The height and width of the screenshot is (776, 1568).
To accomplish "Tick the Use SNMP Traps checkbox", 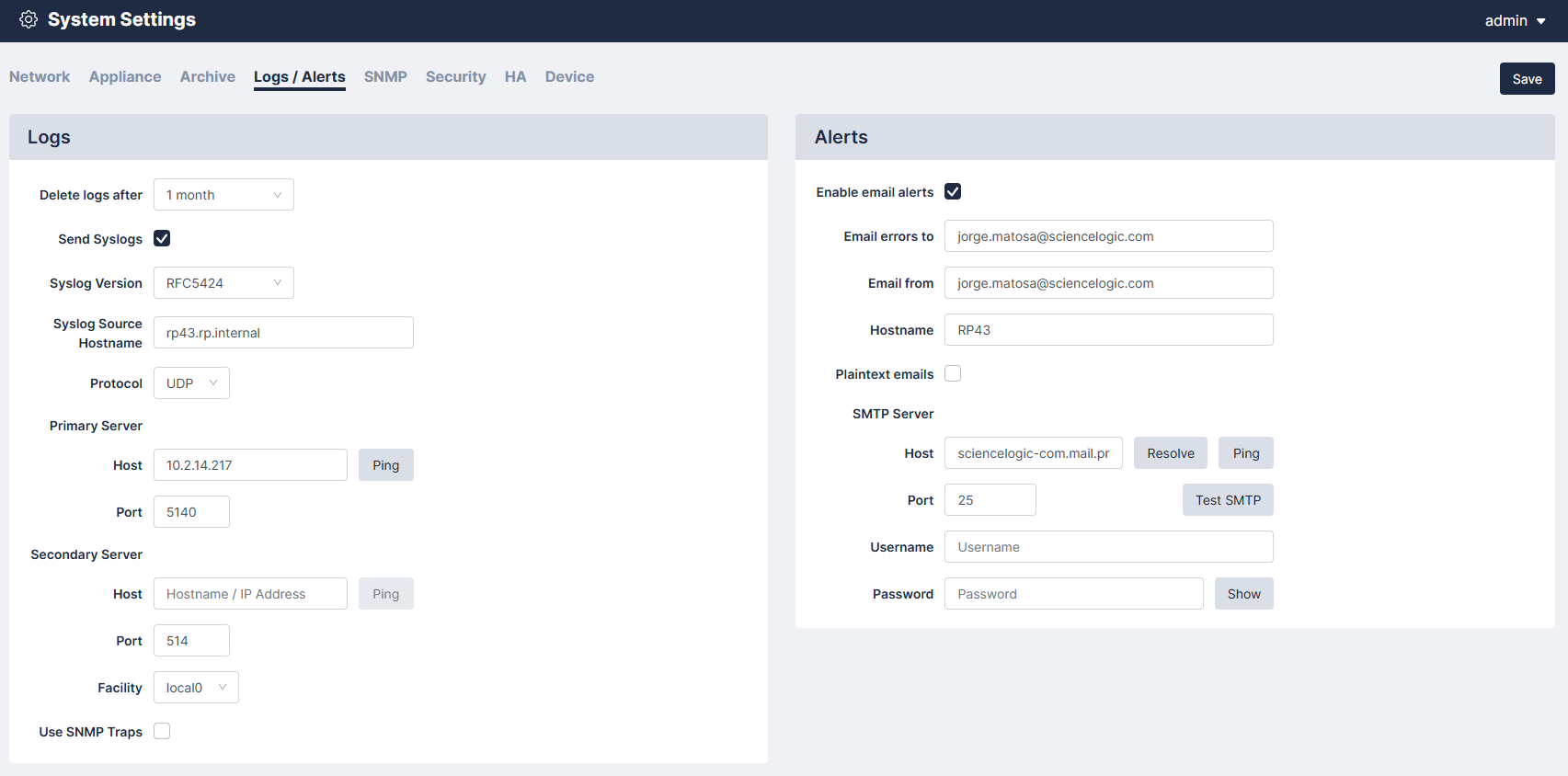I will 162,731.
